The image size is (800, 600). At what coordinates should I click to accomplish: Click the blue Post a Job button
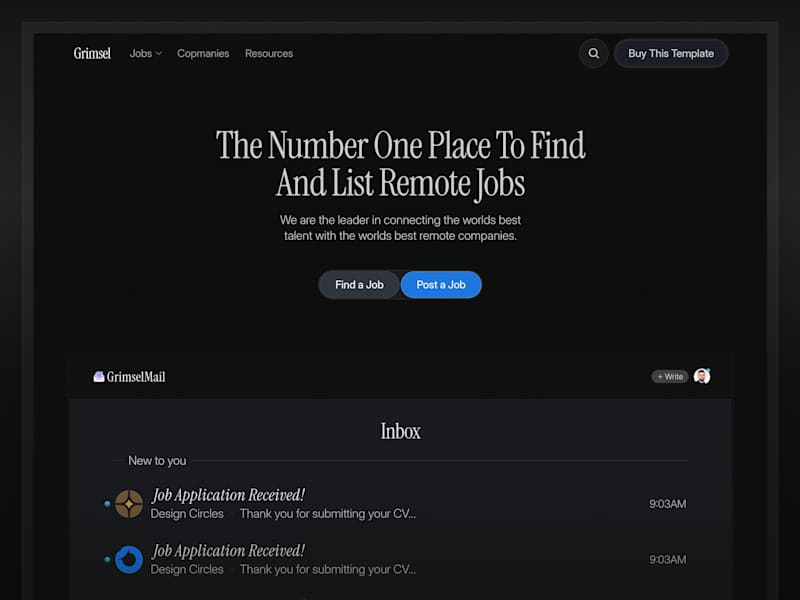tap(441, 285)
